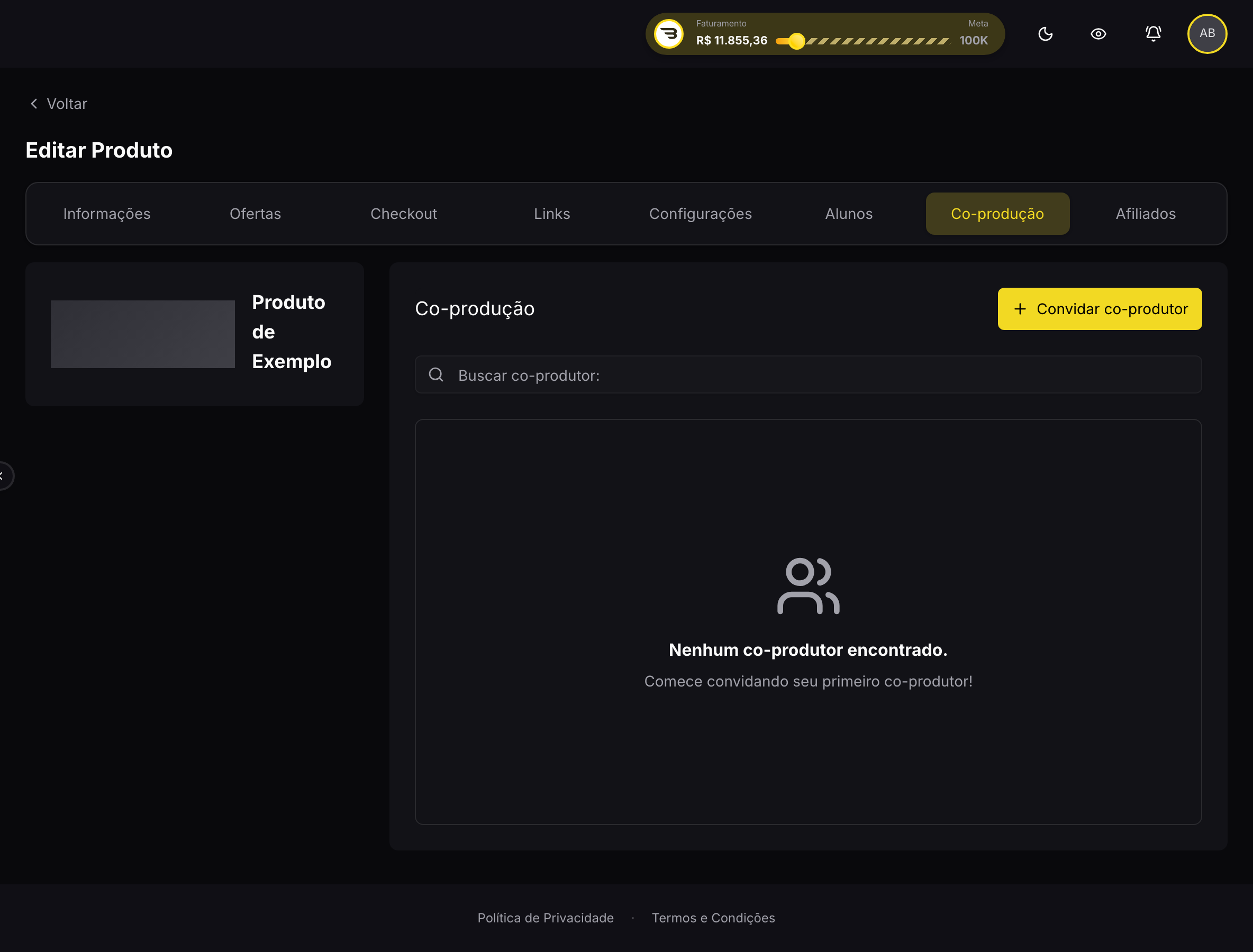Open Política de Privacidade link
This screenshot has width=1253, height=952.
(x=546, y=918)
